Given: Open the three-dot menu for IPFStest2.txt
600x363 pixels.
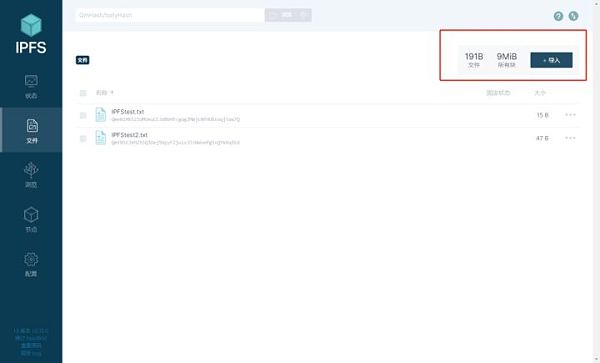Looking at the screenshot, I should point(570,138).
